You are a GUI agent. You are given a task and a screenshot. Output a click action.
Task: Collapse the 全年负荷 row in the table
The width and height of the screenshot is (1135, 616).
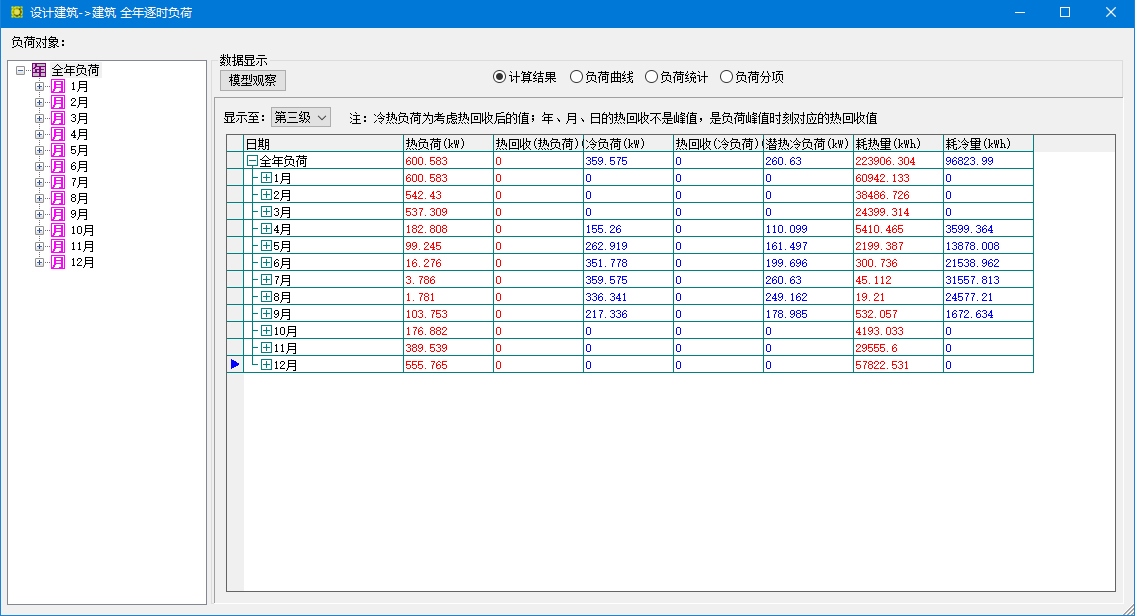coord(252,161)
